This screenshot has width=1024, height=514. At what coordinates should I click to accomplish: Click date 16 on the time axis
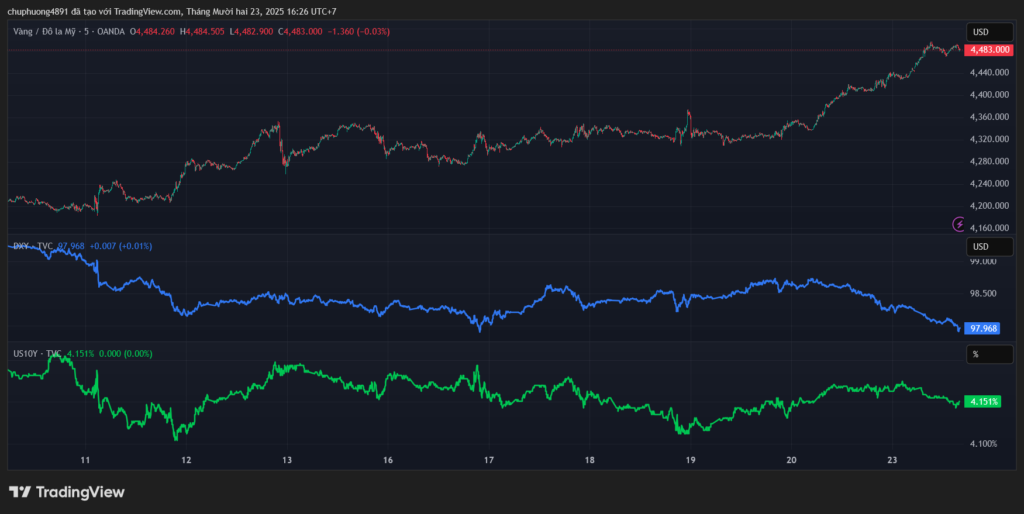point(388,461)
